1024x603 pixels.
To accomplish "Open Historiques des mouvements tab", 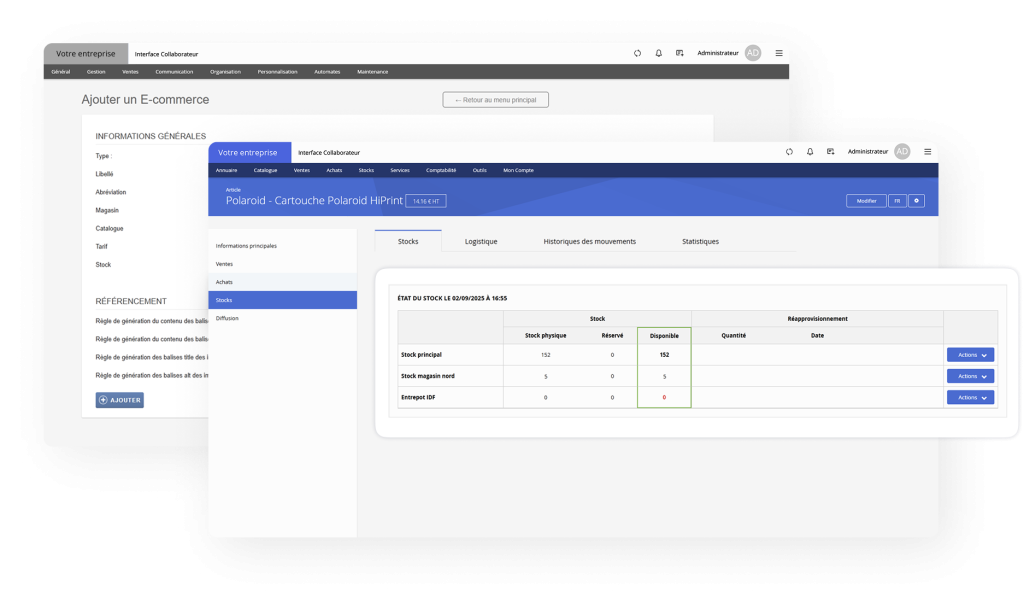I will coord(589,241).
